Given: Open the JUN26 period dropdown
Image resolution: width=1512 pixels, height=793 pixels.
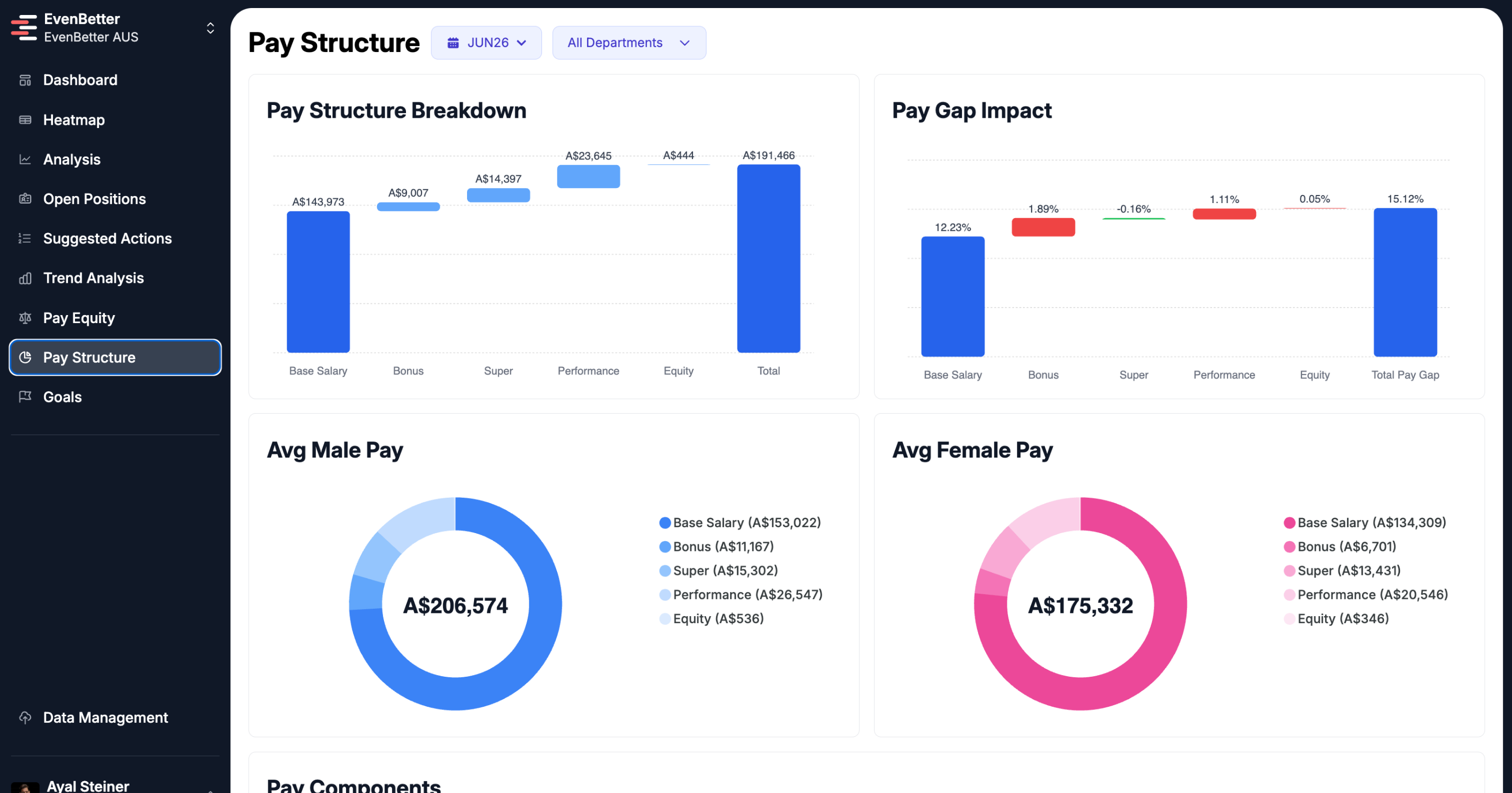Looking at the screenshot, I should point(486,43).
